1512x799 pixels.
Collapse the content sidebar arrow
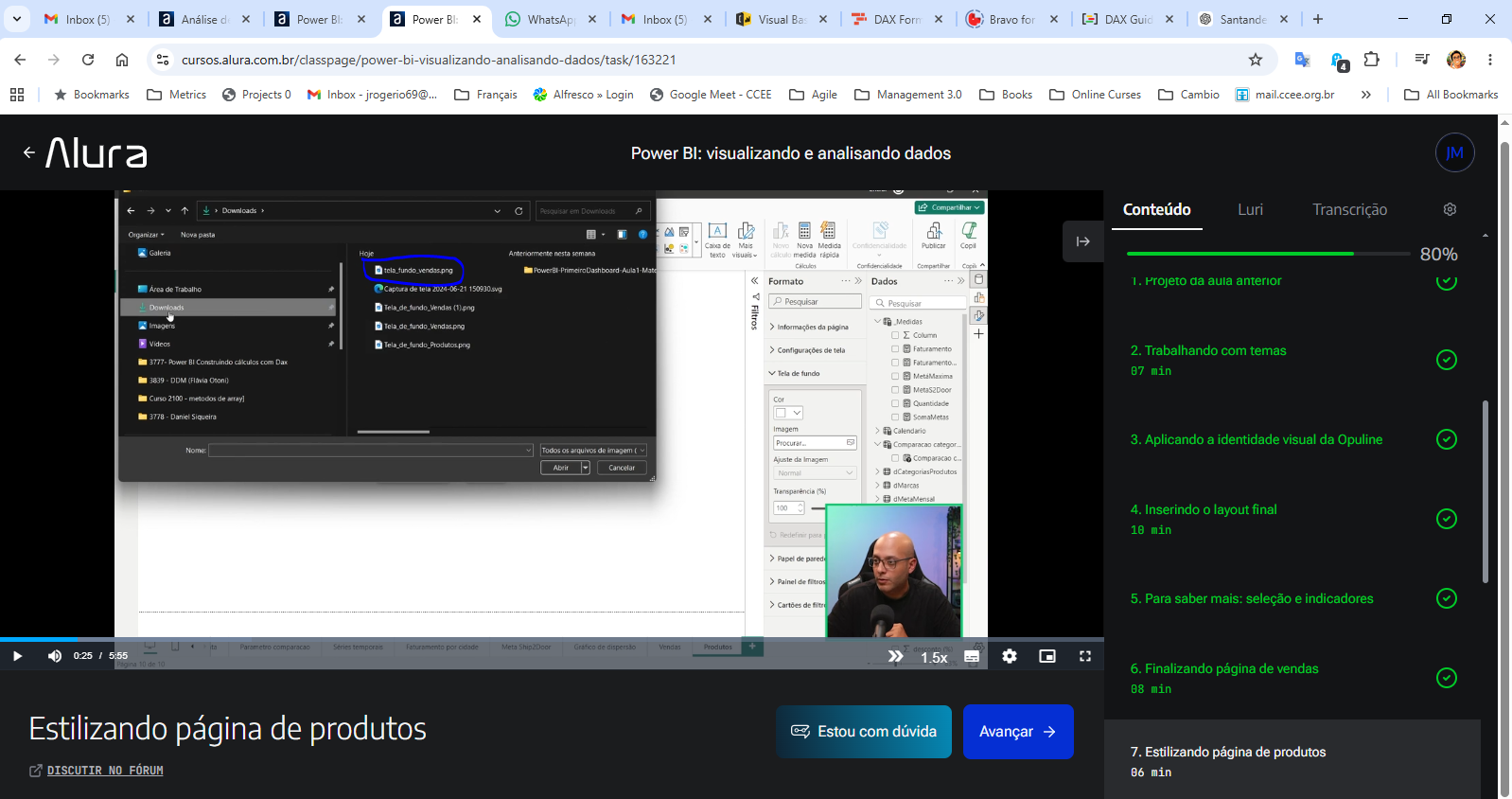(x=1083, y=241)
